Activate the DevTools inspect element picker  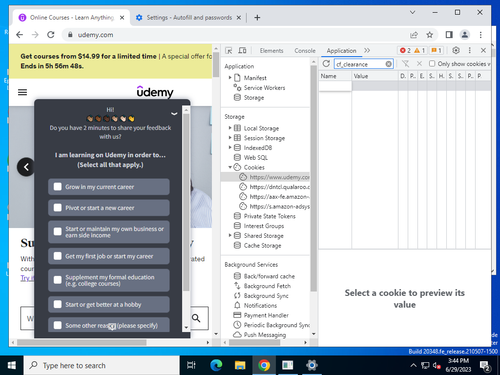229,50
